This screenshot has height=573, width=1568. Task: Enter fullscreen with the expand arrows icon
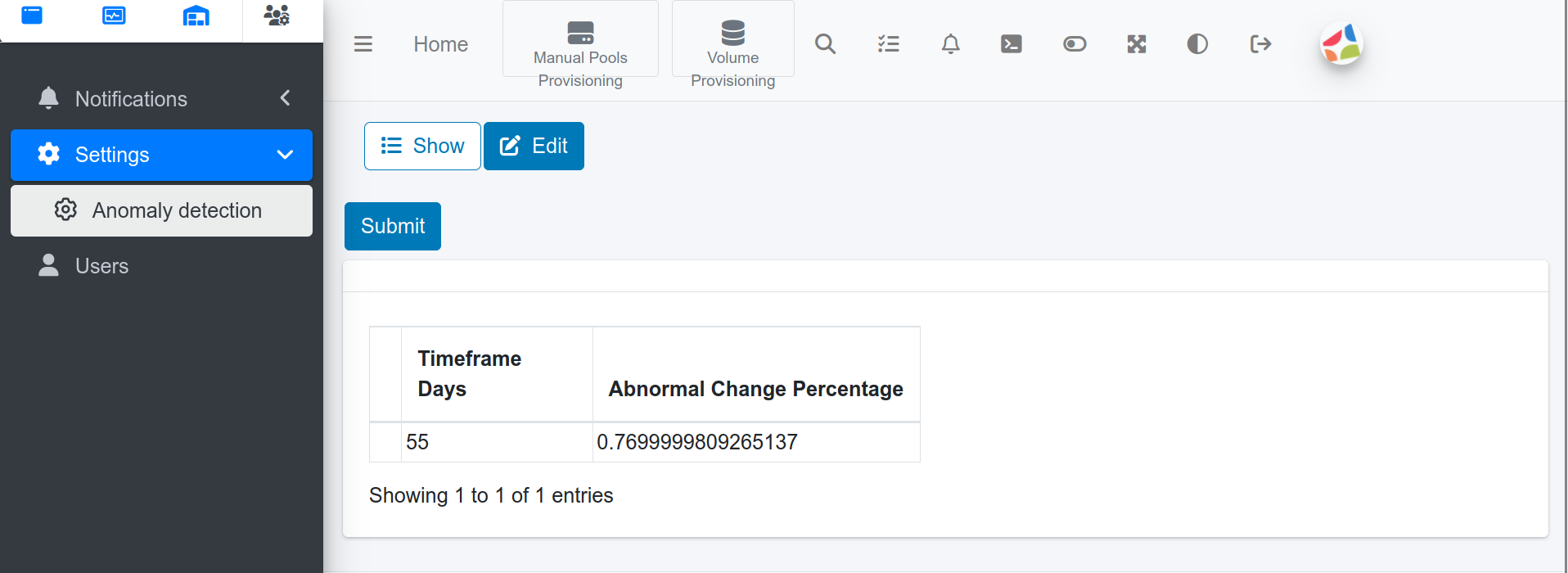1136,44
